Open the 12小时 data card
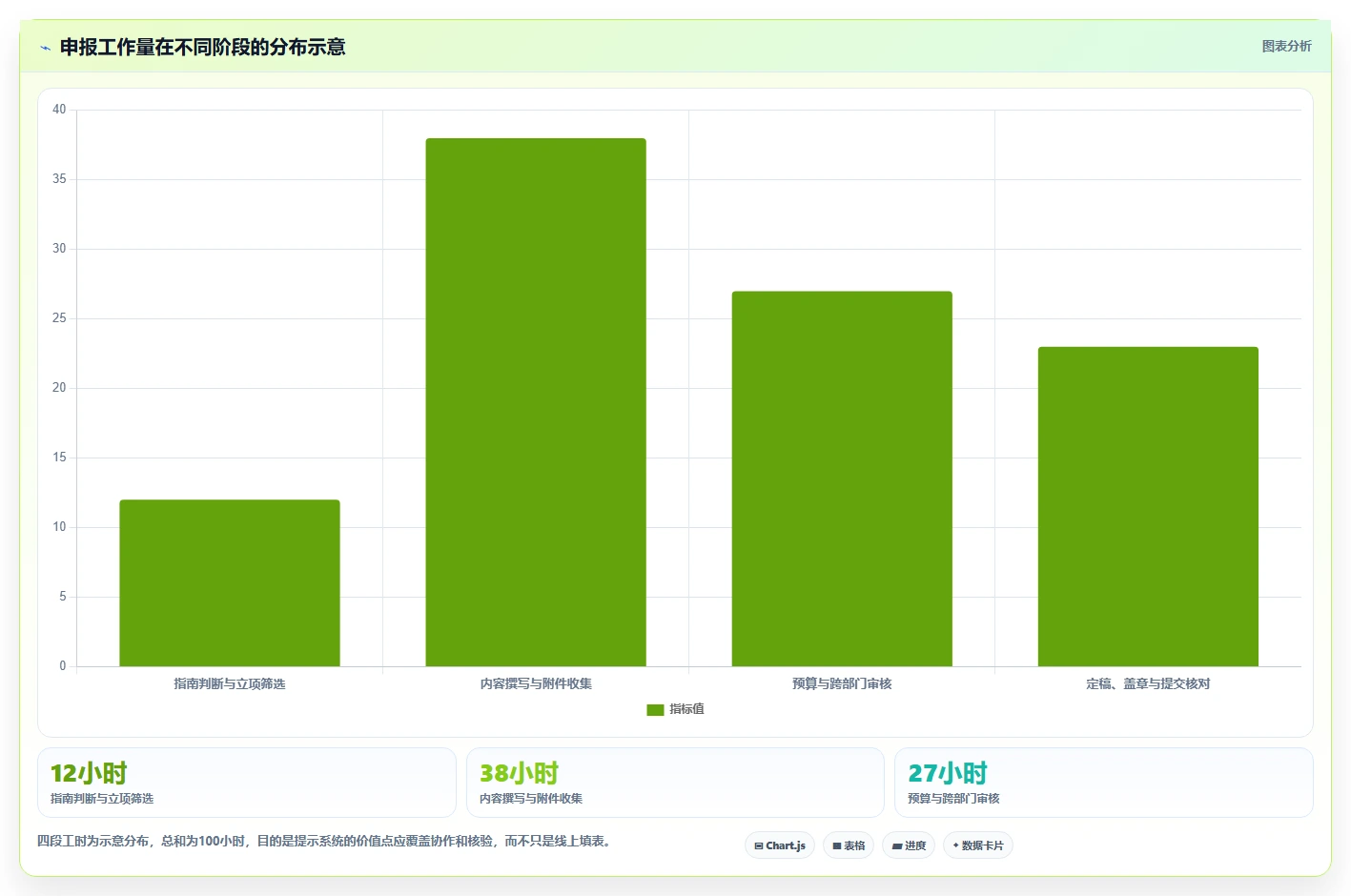Screen dimensions: 1351x896 click(247, 783)
